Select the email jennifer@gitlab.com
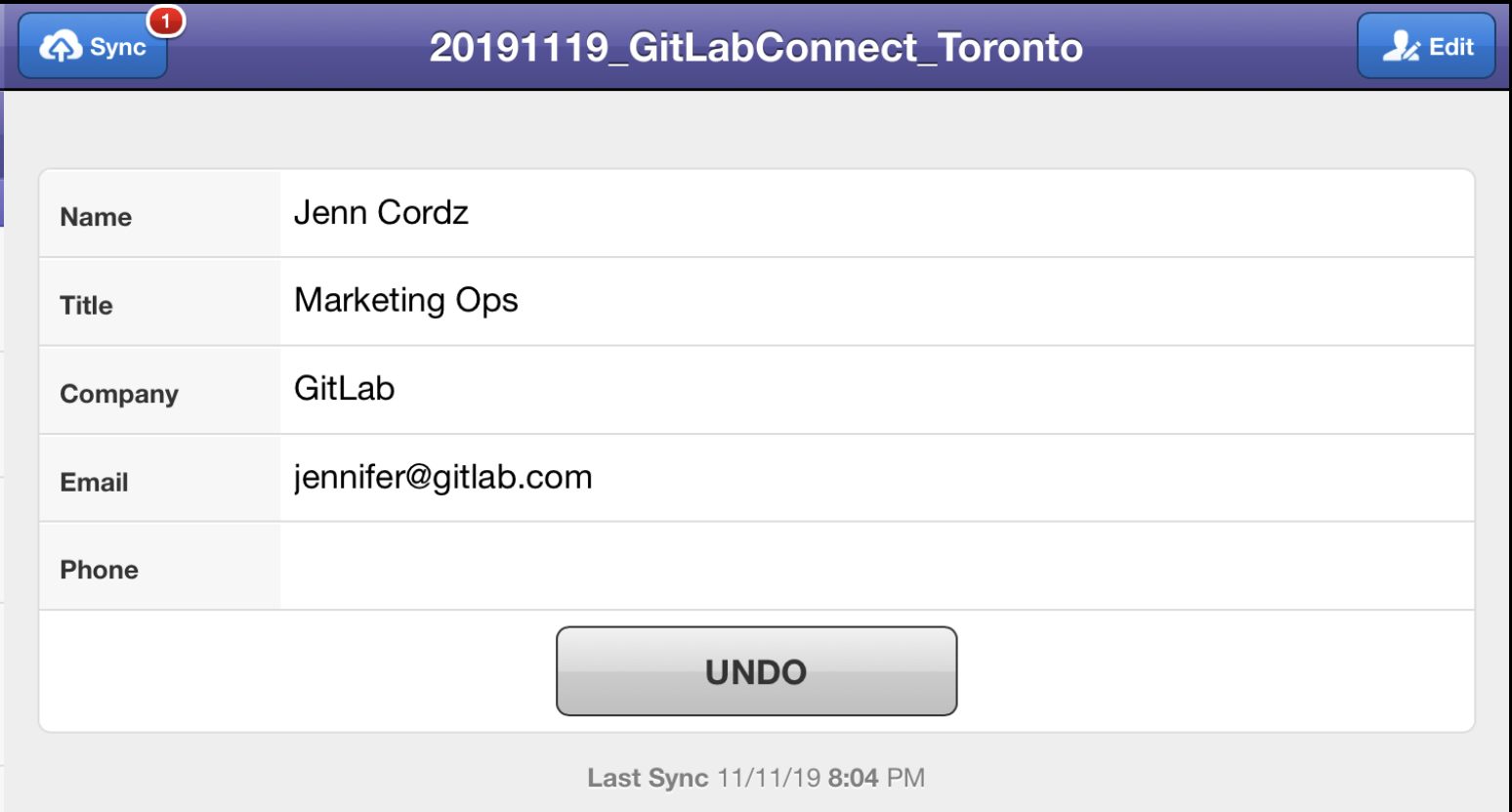Image resolution: width=1512 pixels, height=812 pixels. (x=442, y=478)
